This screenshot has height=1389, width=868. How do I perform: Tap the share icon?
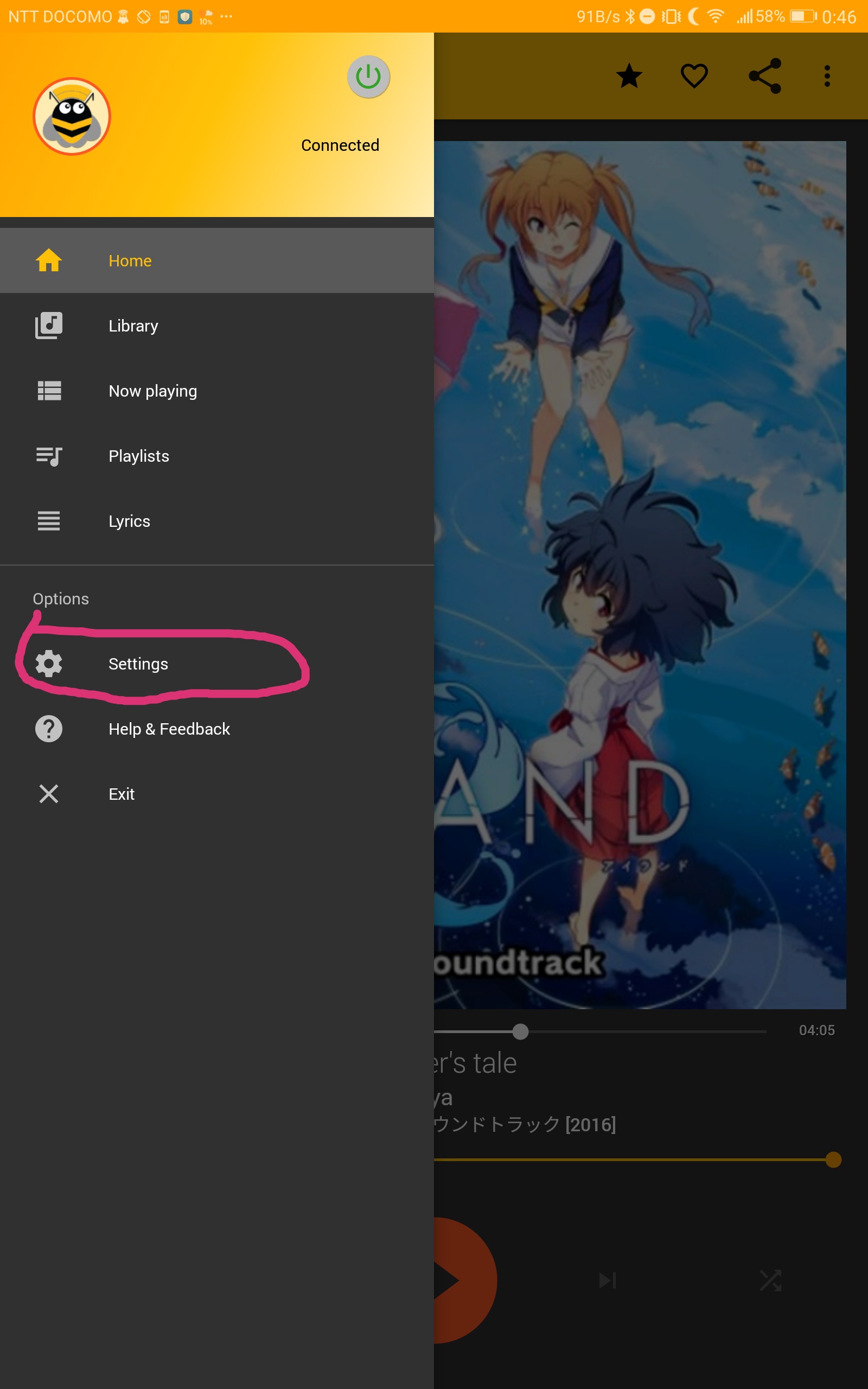(765, 76)
